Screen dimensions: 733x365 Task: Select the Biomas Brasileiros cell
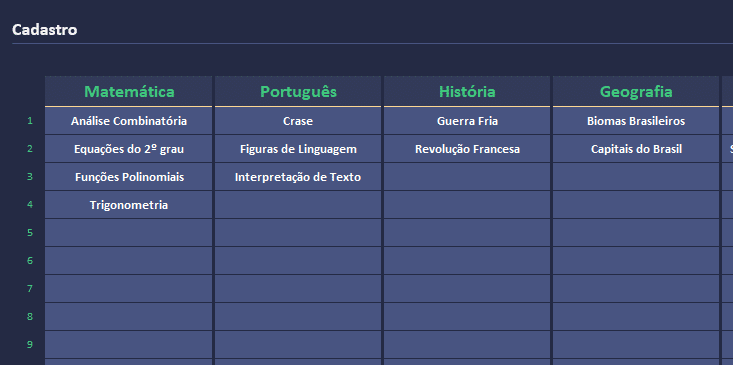pyautogui.click(x=636, y=121)
